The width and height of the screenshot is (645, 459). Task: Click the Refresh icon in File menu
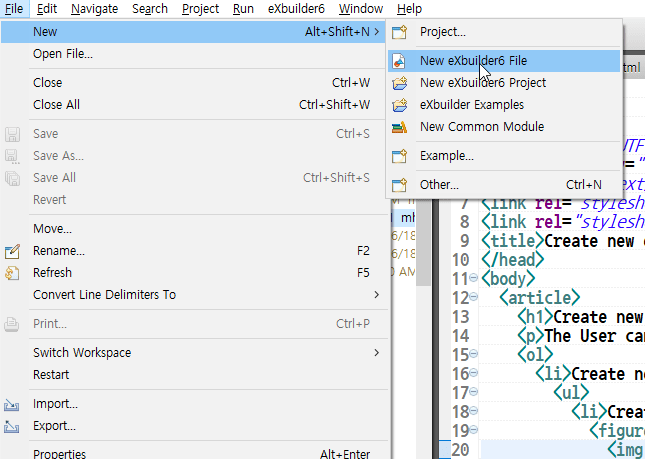coord(13,273)
